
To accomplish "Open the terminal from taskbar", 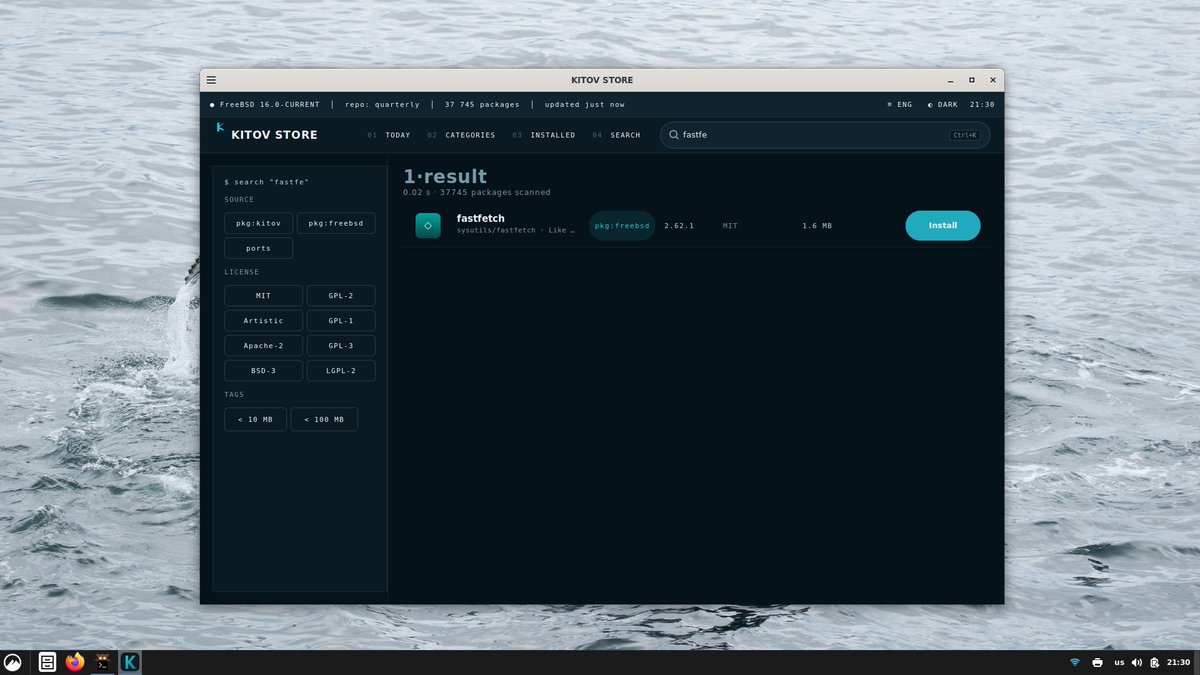I will [x=102, y=662].
